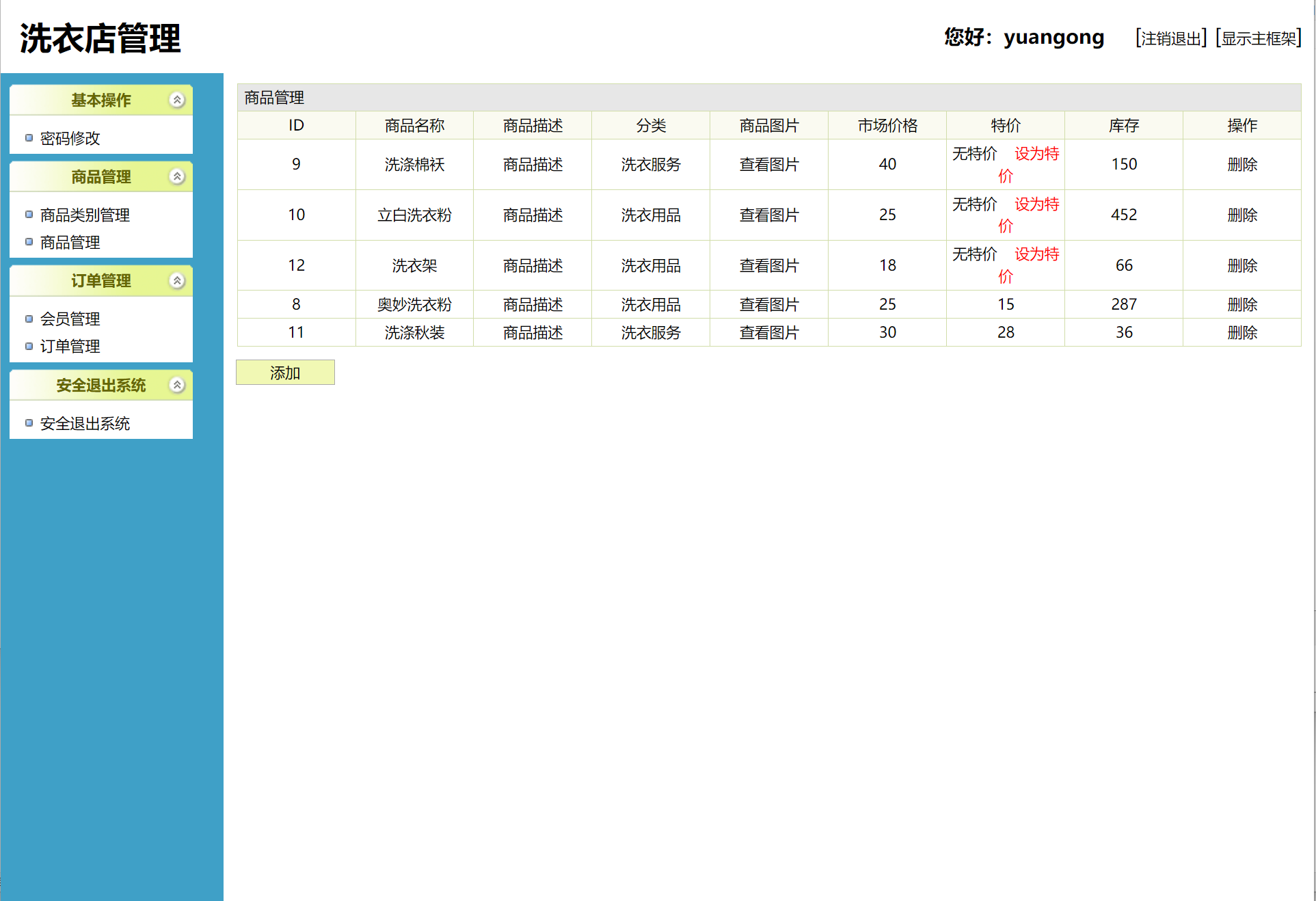Set 洗涤棉袄 as 特价
The height and width of the screenshot is (901, 1316).
[x=1036, y=154]
